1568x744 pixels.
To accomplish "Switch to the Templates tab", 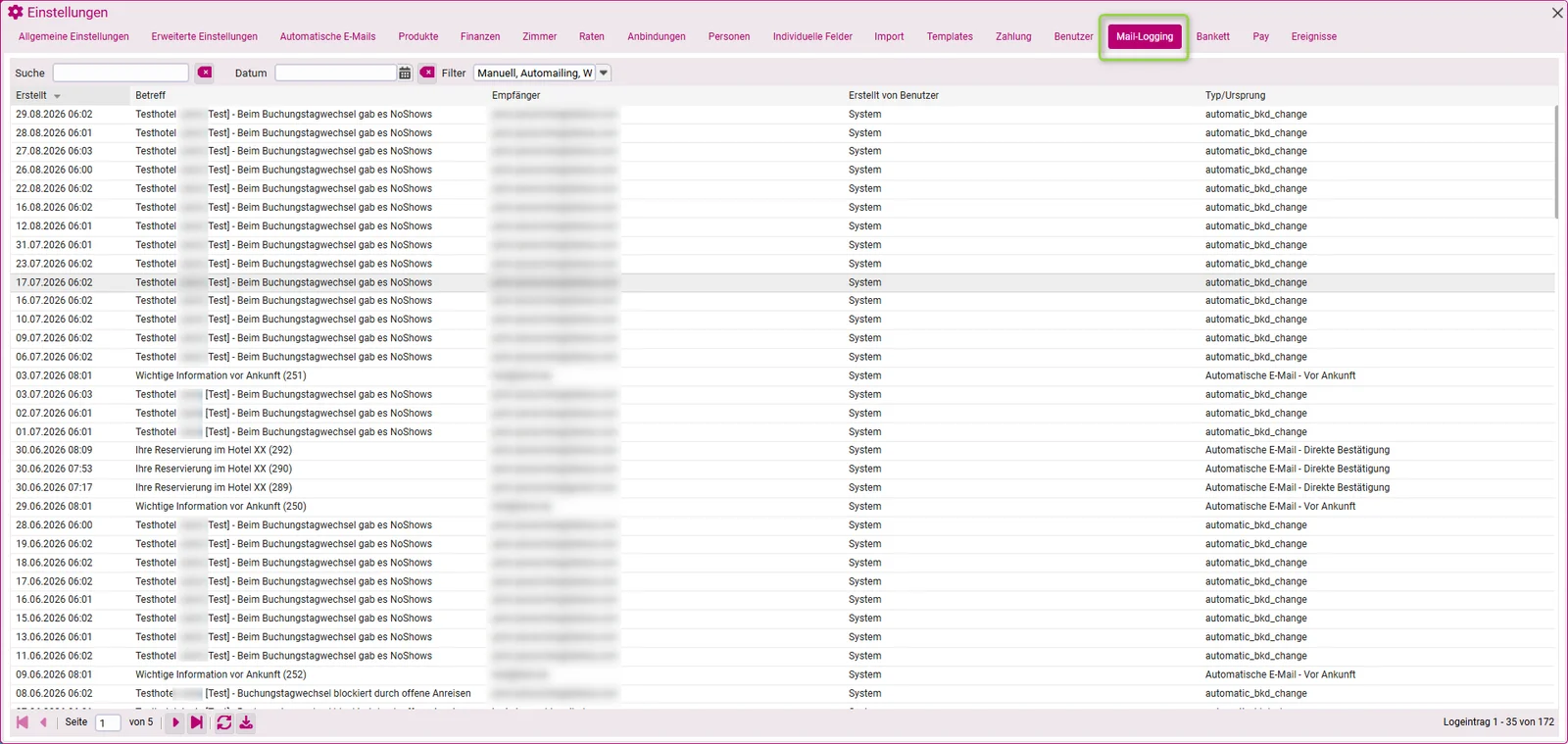I will pos(950,36).
